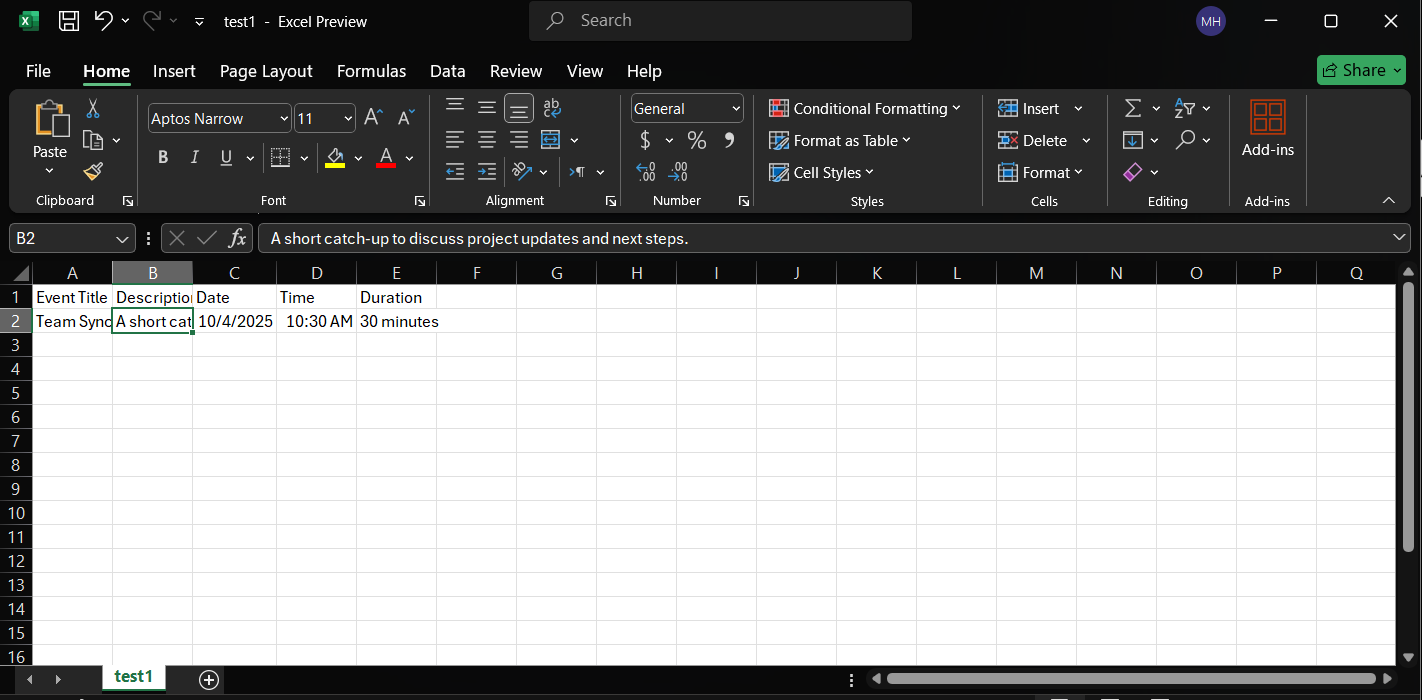Switch to the Formulas tab
Viewport: 1422px width, 700px height.
371,71
